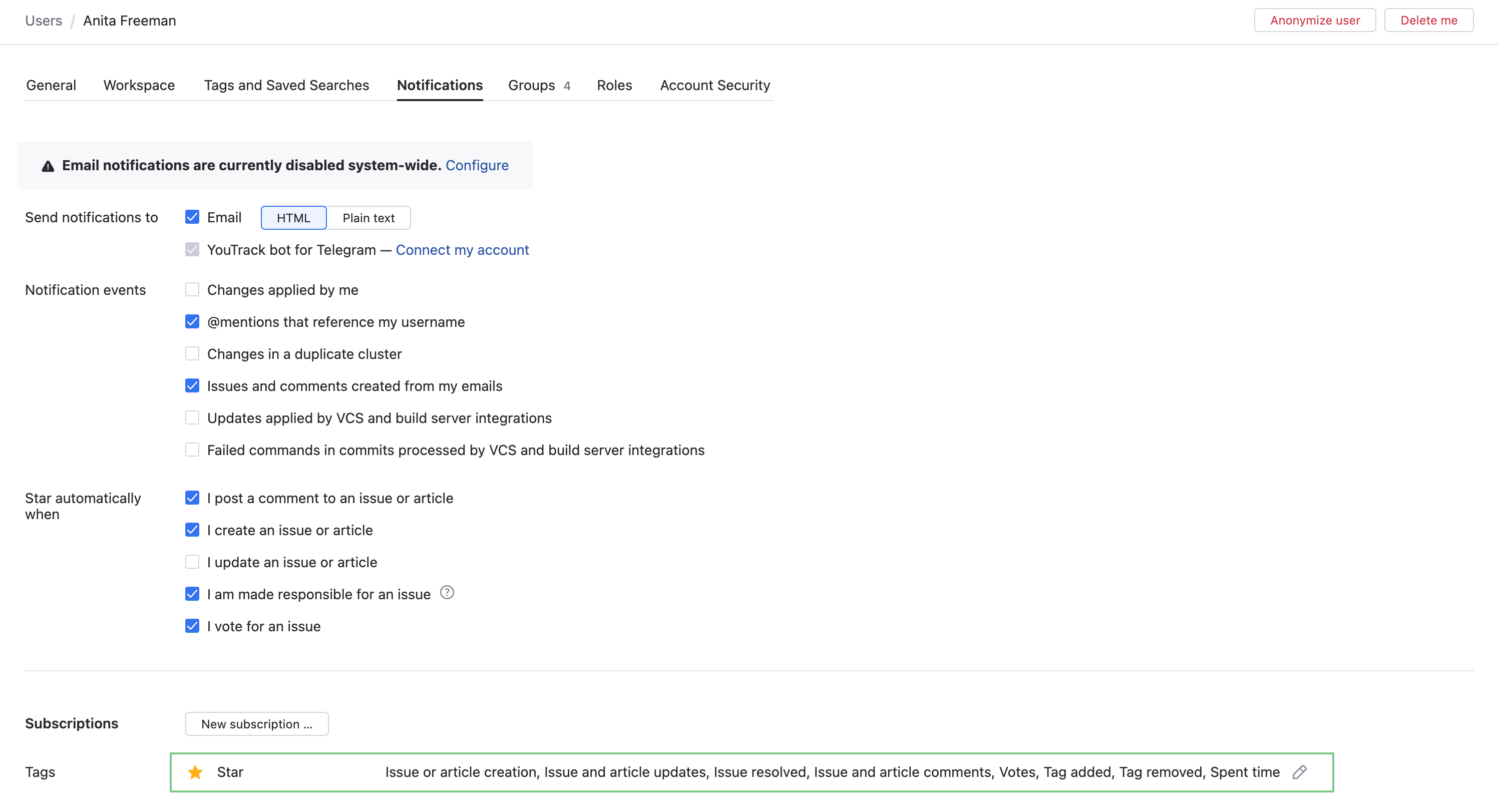Select HTML email format
Viewport: 1498px width, 812px height.
point(293,218)
